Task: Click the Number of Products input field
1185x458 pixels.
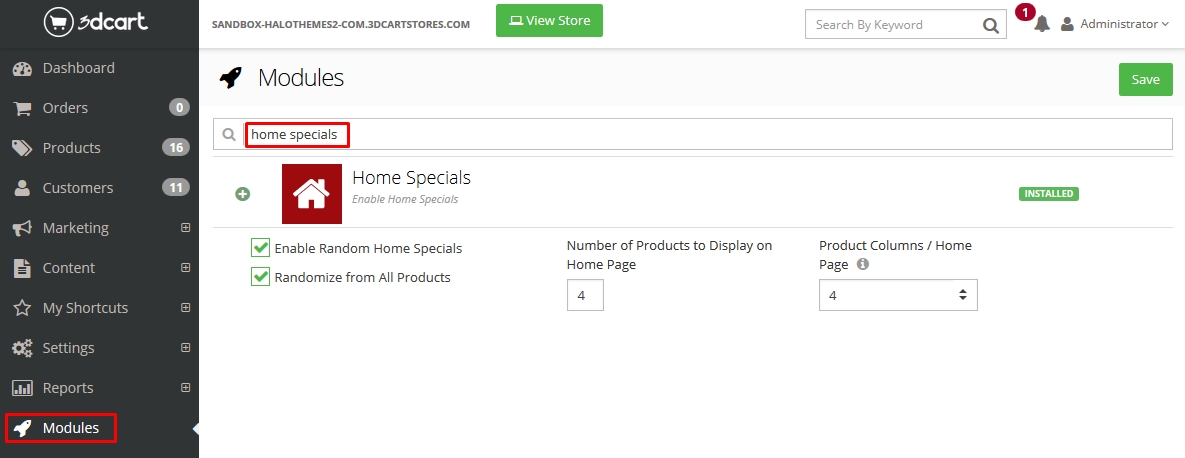Action: pos(585,295)
